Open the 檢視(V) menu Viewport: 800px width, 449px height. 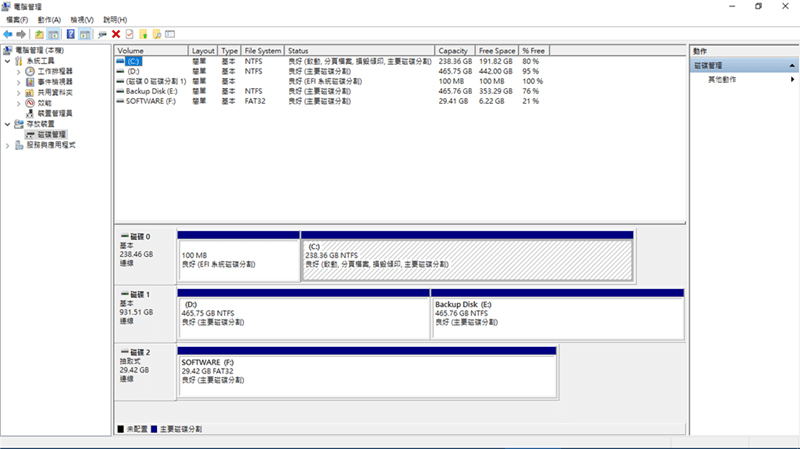click(82, 19)
